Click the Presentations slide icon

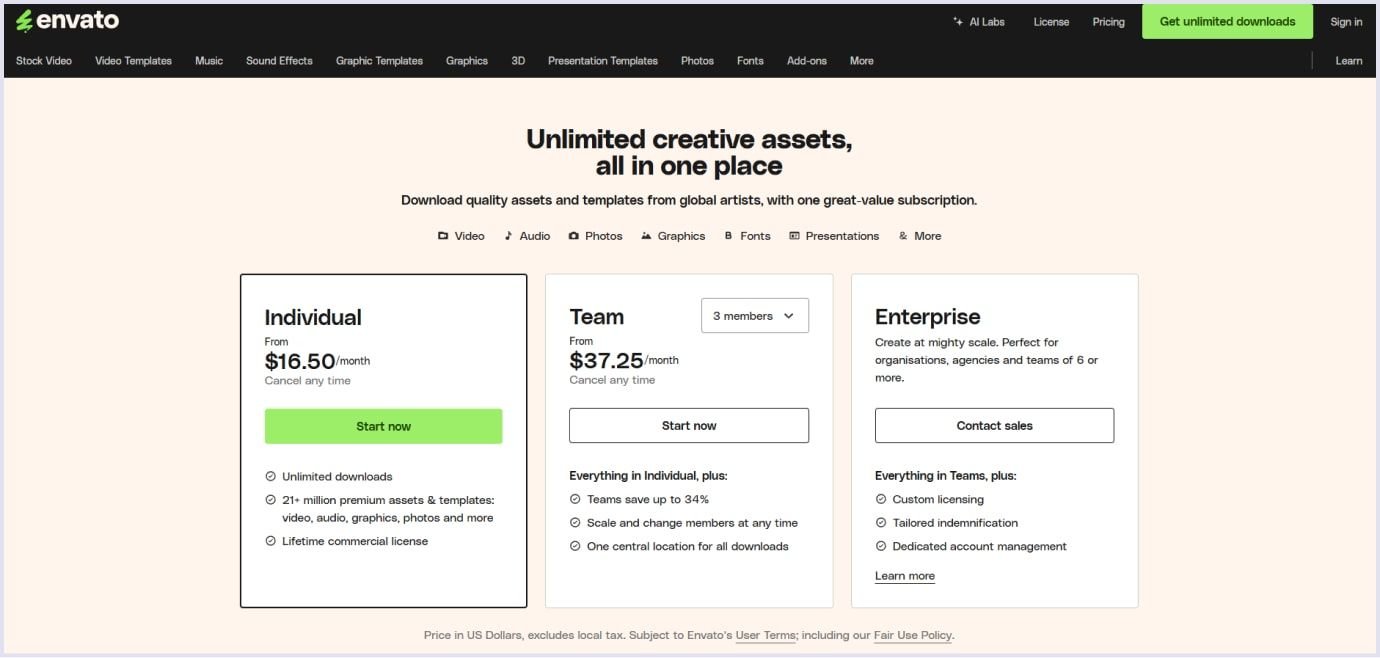click(x=794, y=236)
